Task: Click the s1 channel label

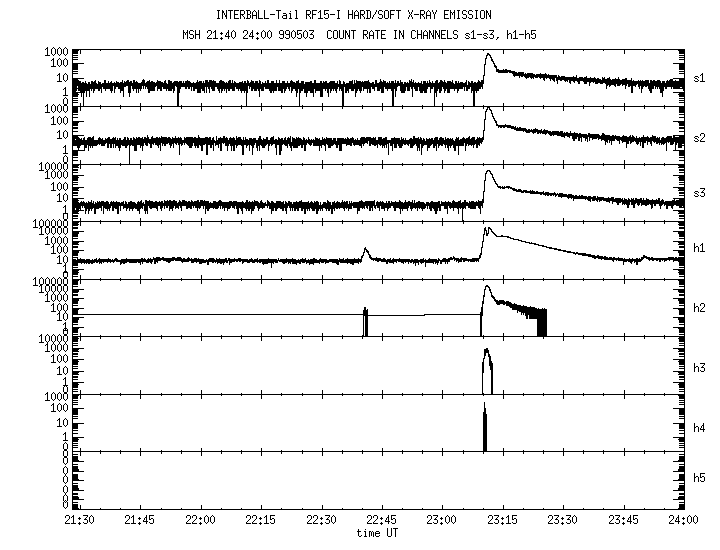Action: [x=700, y=76]
